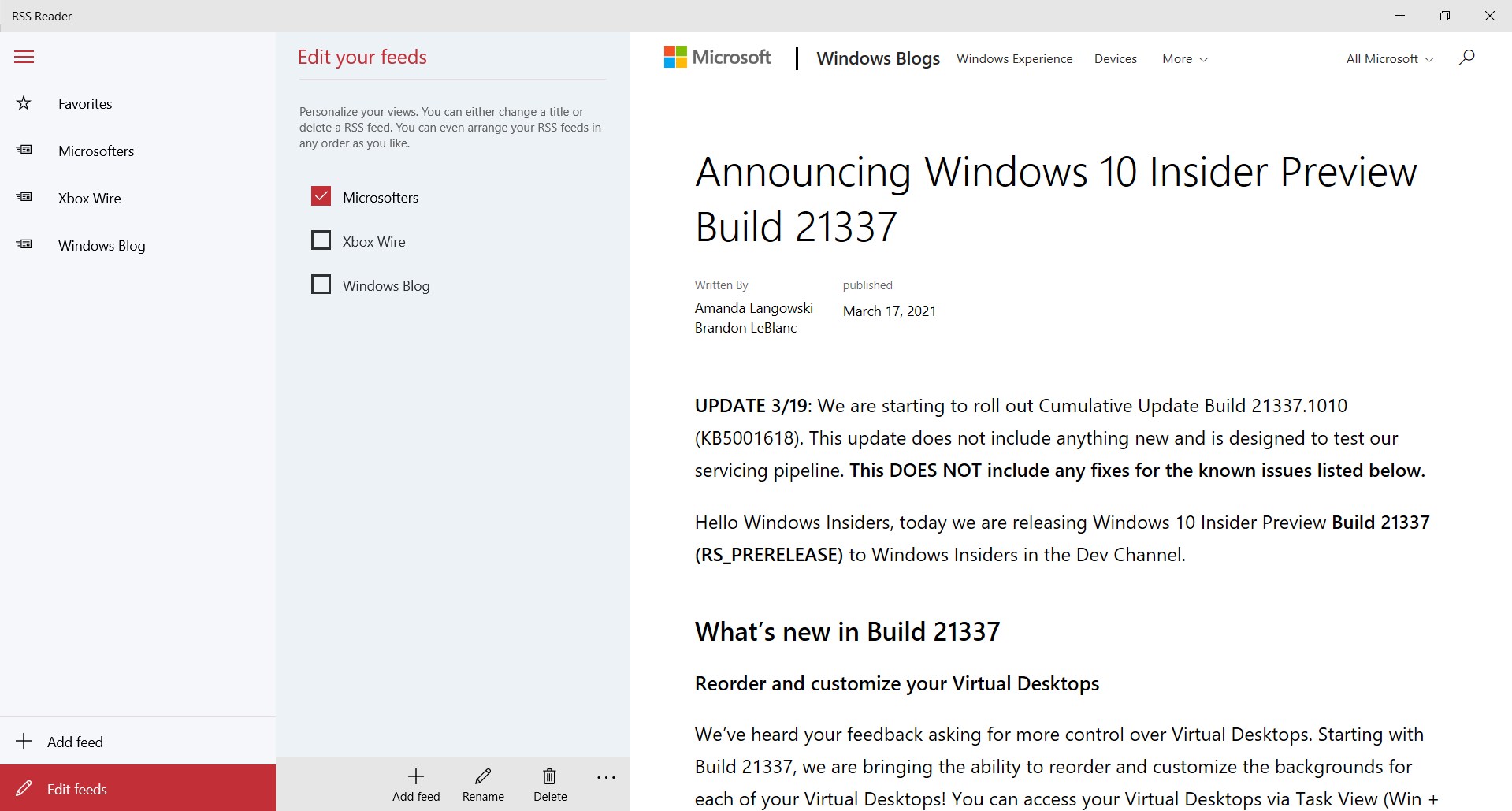Check the Xbox Wire feed checkbox

coord(321,240)
